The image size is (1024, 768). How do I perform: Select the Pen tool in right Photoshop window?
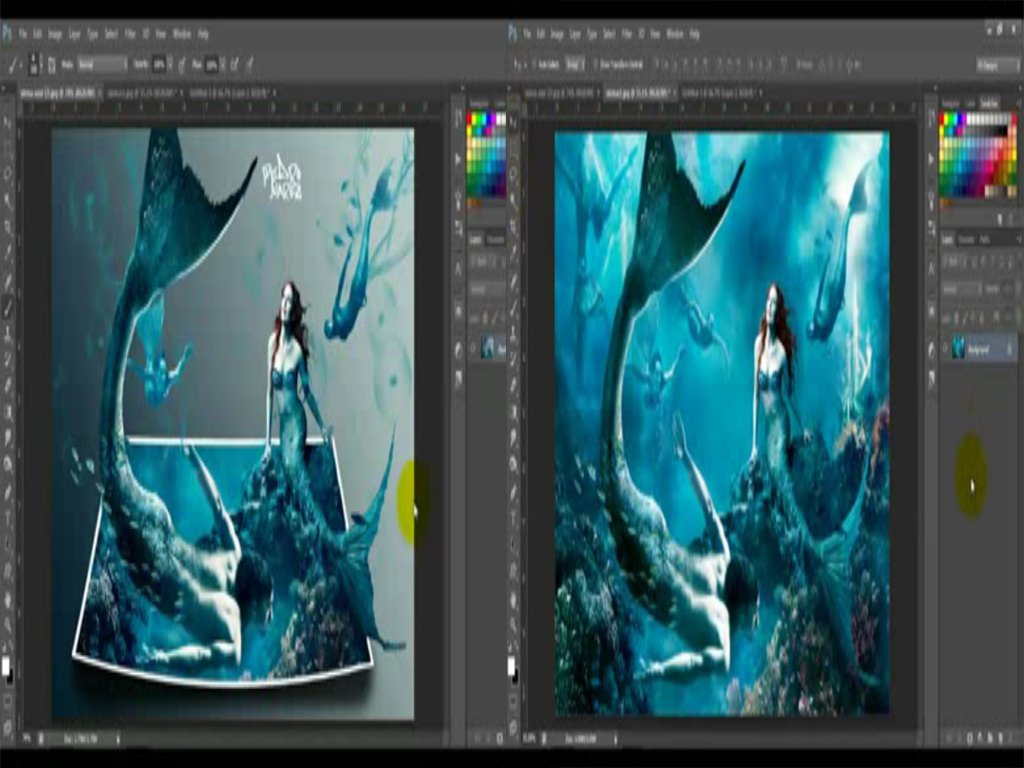point(514,491)
